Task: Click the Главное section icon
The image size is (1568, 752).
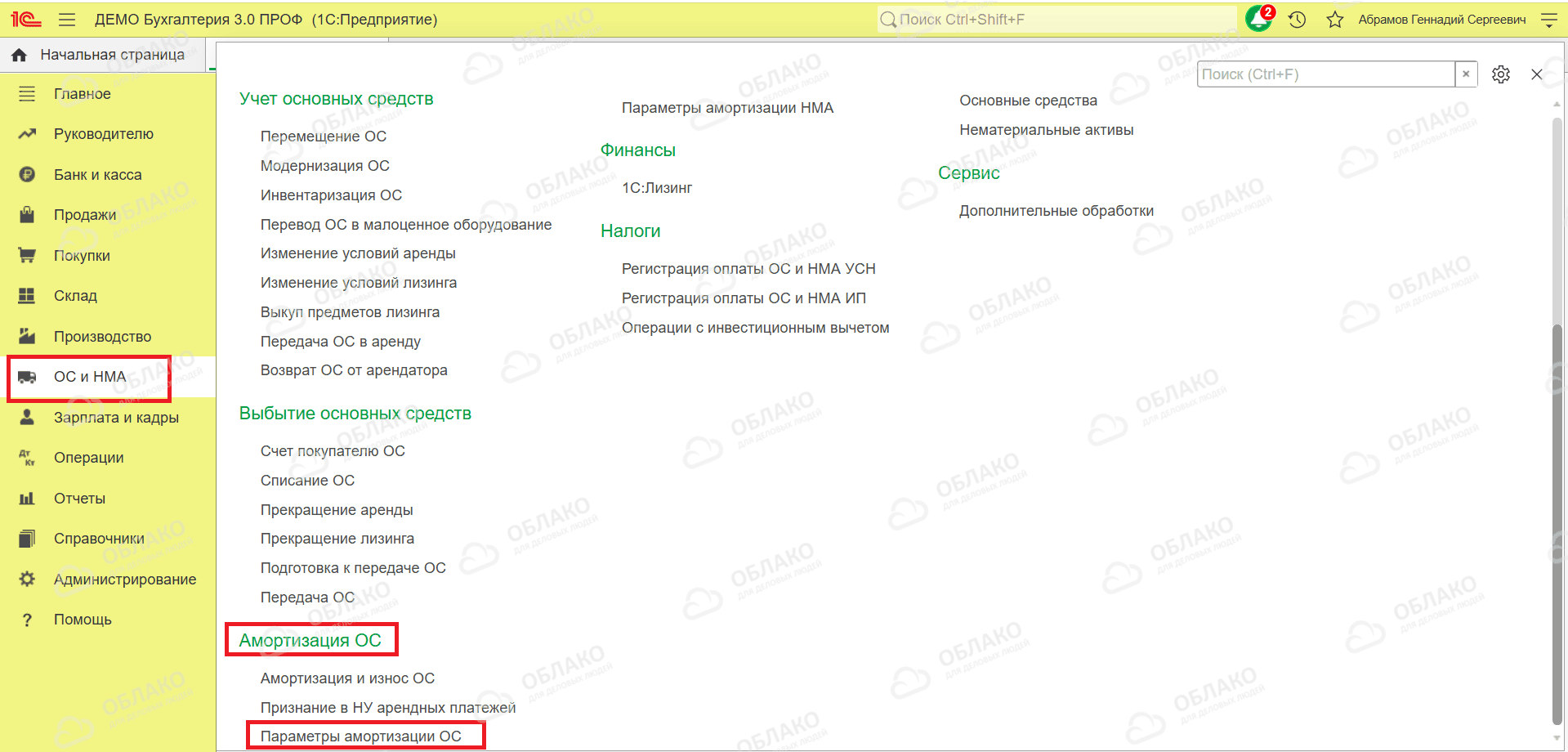Action: point(27,94)
